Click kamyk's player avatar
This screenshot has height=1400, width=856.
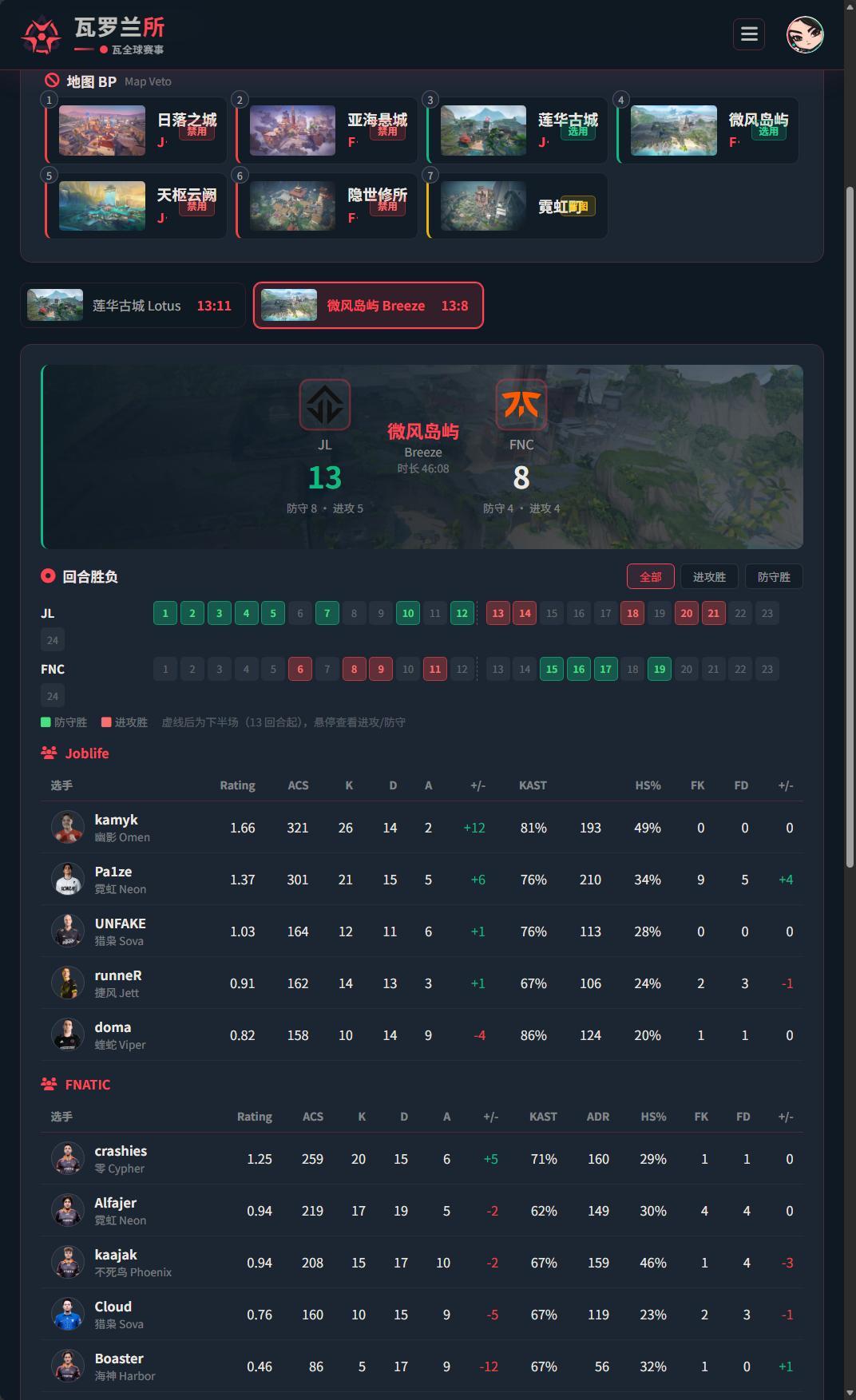point(68,827)
